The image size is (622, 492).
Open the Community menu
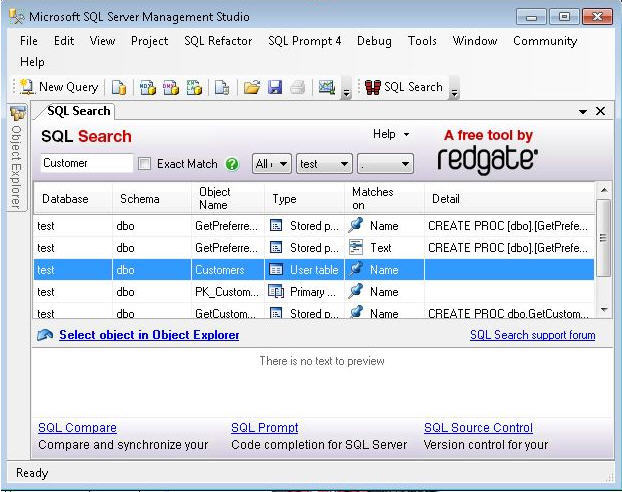[x=545, y=41]
